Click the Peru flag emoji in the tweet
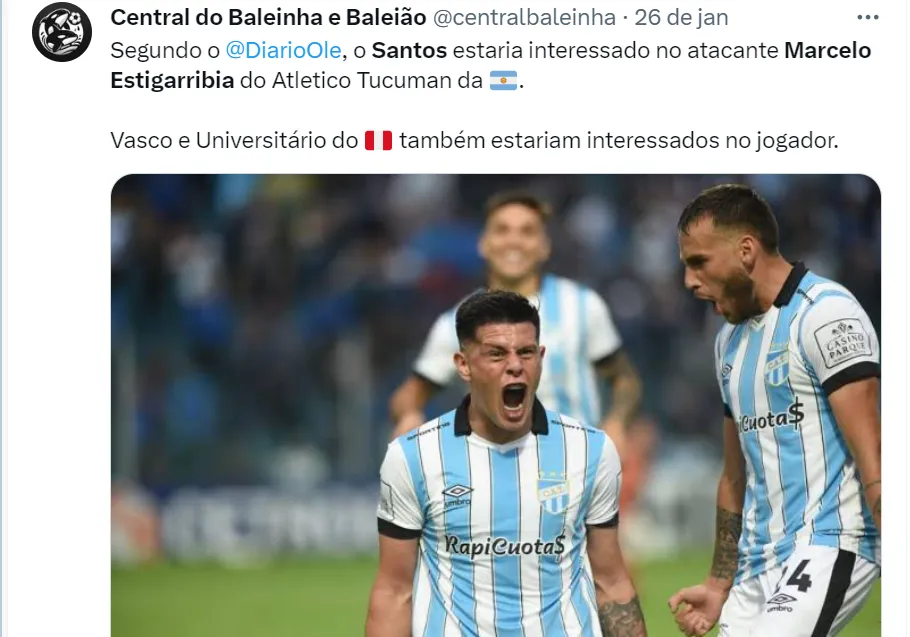This screenshot has height=637, width=910. click(x=378, y=140)
